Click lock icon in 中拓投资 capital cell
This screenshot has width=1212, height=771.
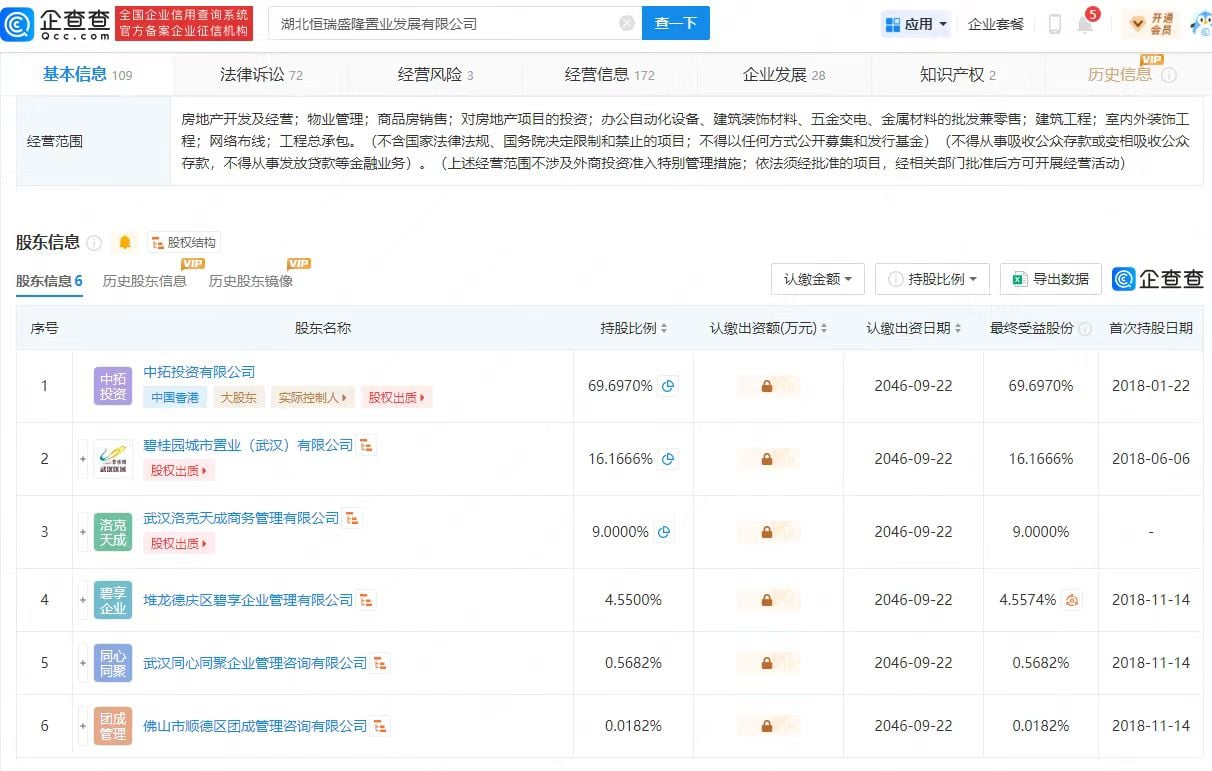click(x=767, y=386)
